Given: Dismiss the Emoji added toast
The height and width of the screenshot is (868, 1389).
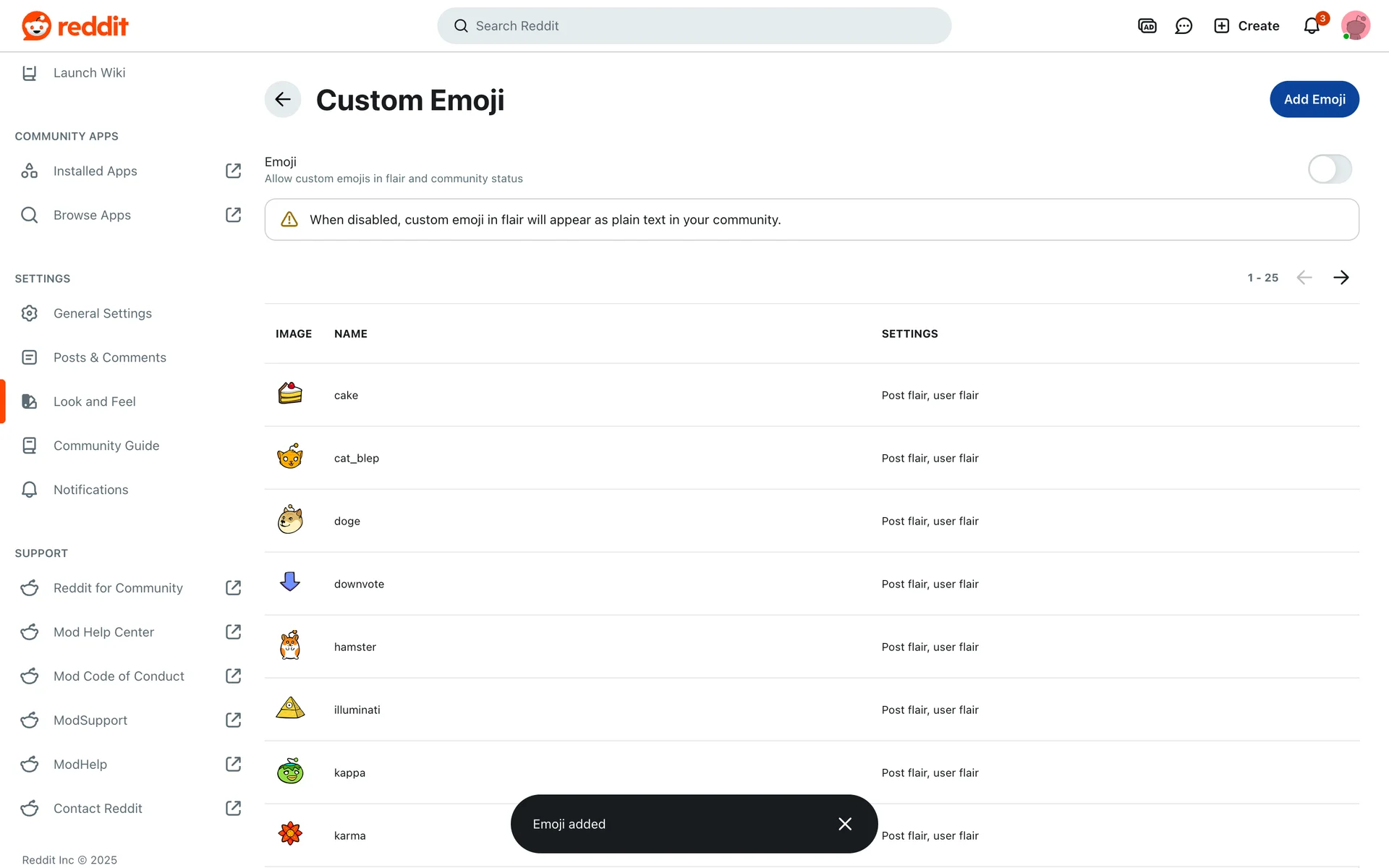Looking at the screenshot, I should click(844, 824).
